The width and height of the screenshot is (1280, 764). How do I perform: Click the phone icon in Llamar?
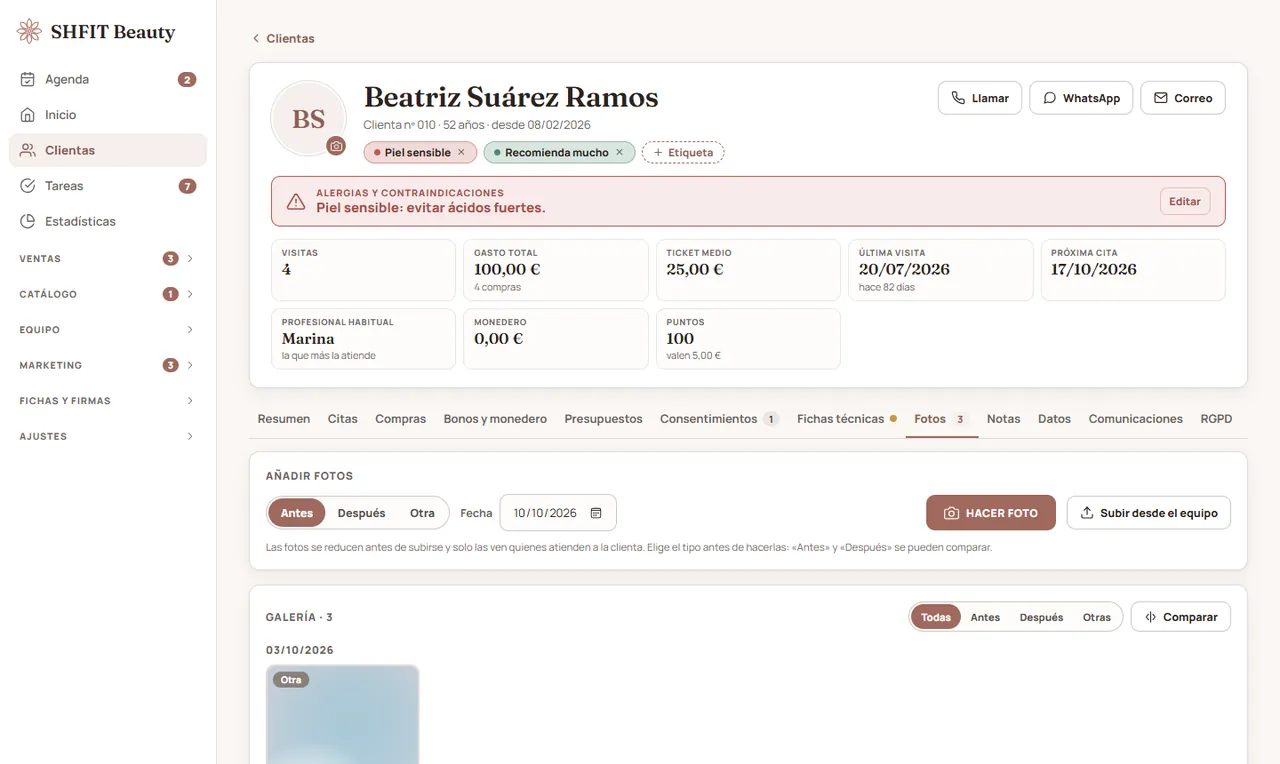click(958, 98)
